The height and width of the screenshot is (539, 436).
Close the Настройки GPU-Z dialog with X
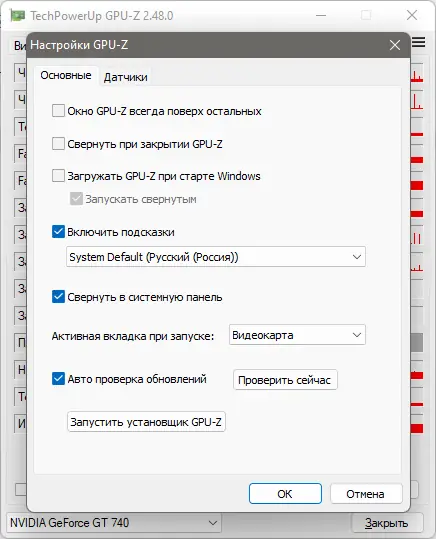(395, 45)
